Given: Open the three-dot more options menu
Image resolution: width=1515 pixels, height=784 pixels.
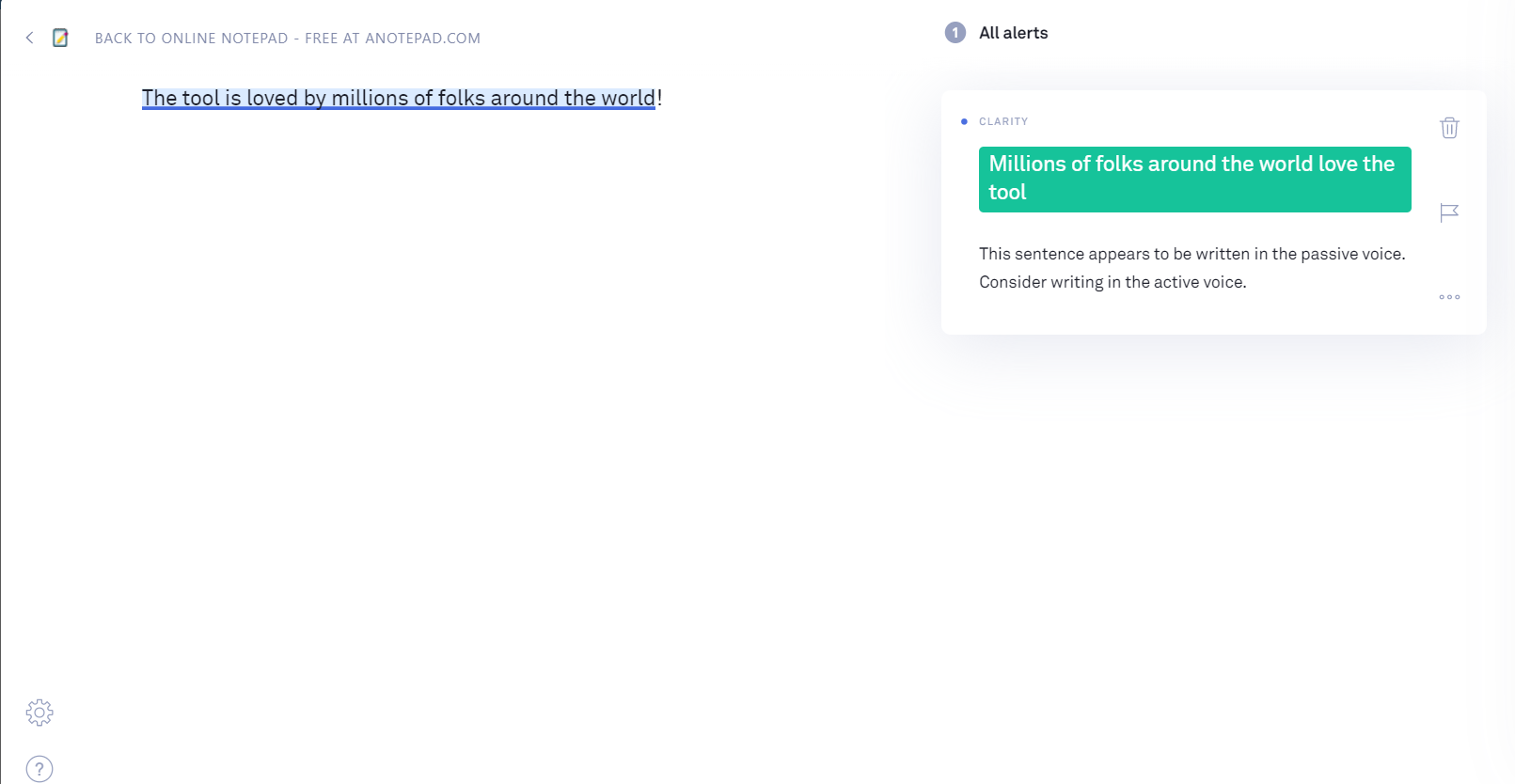Looking at the screenshot, I should pyautogui.click(x=1449, y=297).
